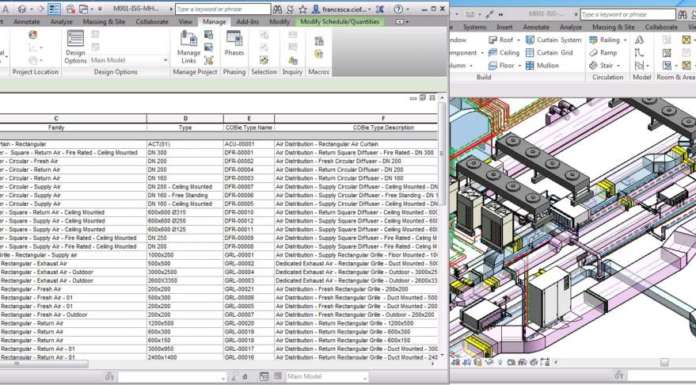This screenshot has width=696, height=385.
Task: Open Manage Links in Manage Project
Action: 189,47
